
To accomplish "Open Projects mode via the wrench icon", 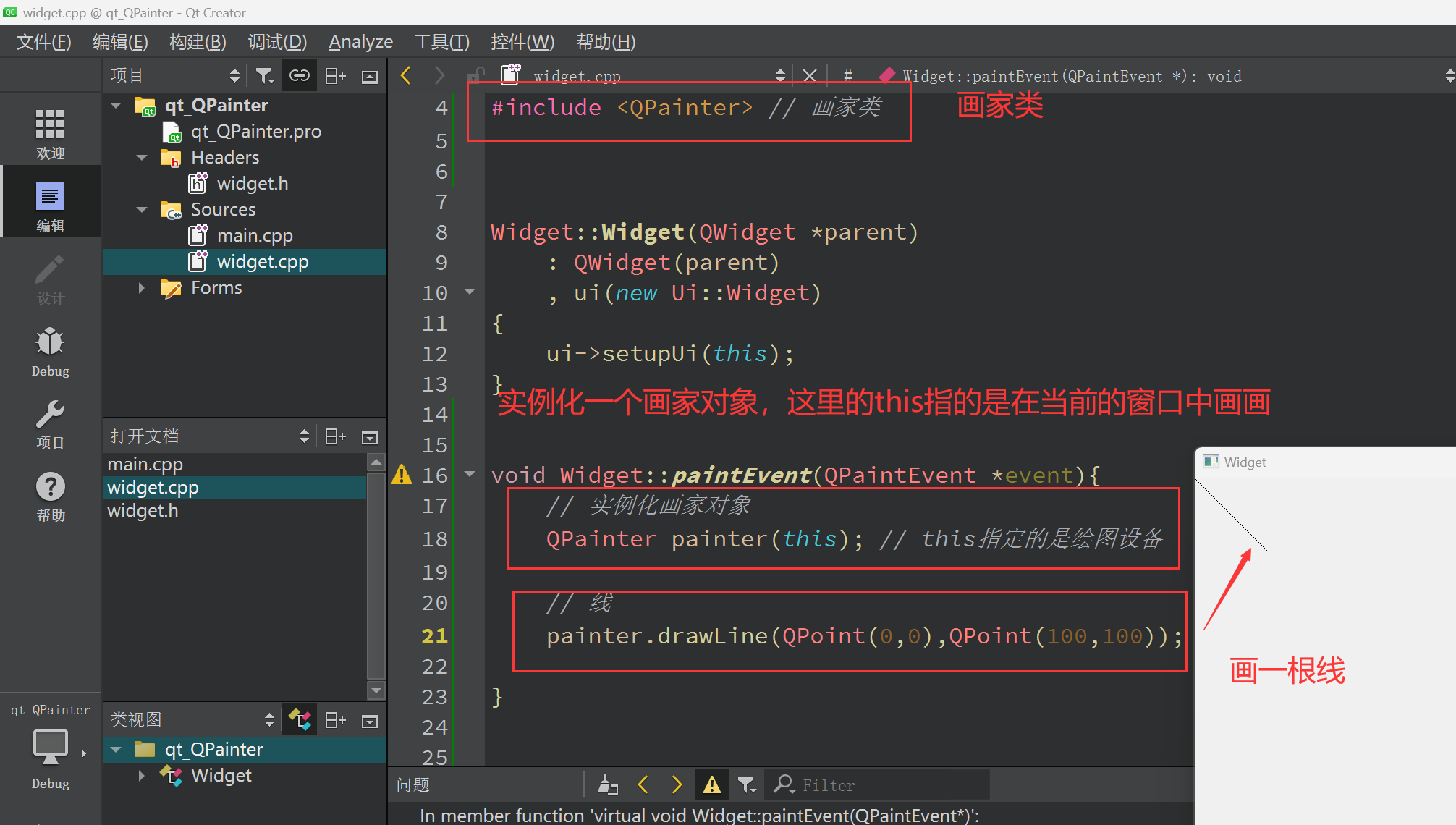I will (50, 424).
